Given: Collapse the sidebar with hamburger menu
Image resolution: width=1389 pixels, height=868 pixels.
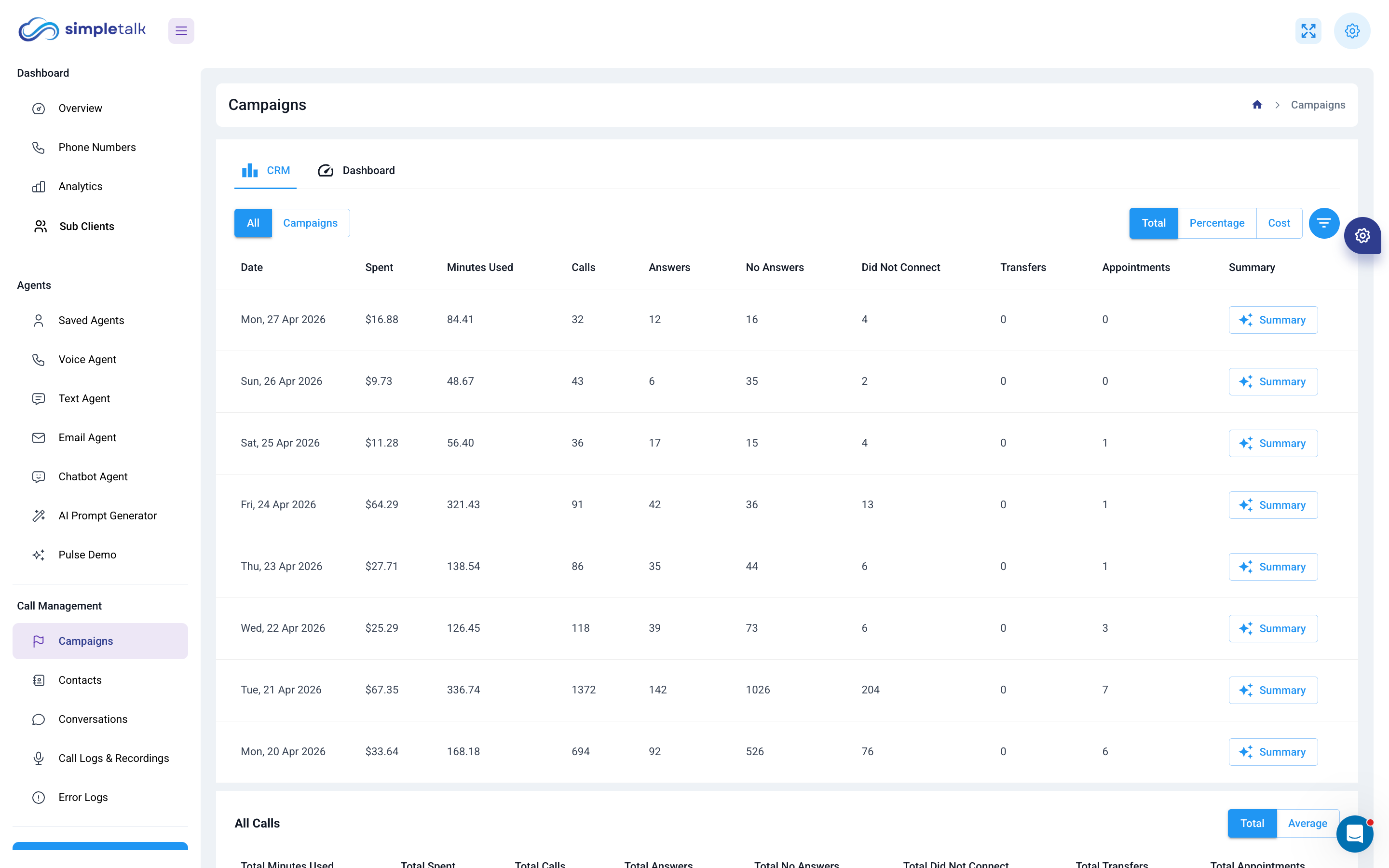Looking at the screenshot, I should [x=181, y=30].
